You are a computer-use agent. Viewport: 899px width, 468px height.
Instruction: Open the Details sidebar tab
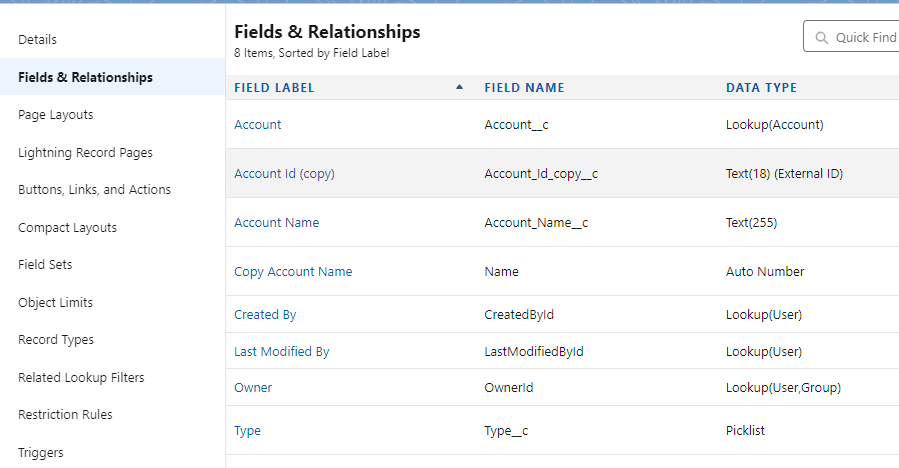tap(37, 40)
